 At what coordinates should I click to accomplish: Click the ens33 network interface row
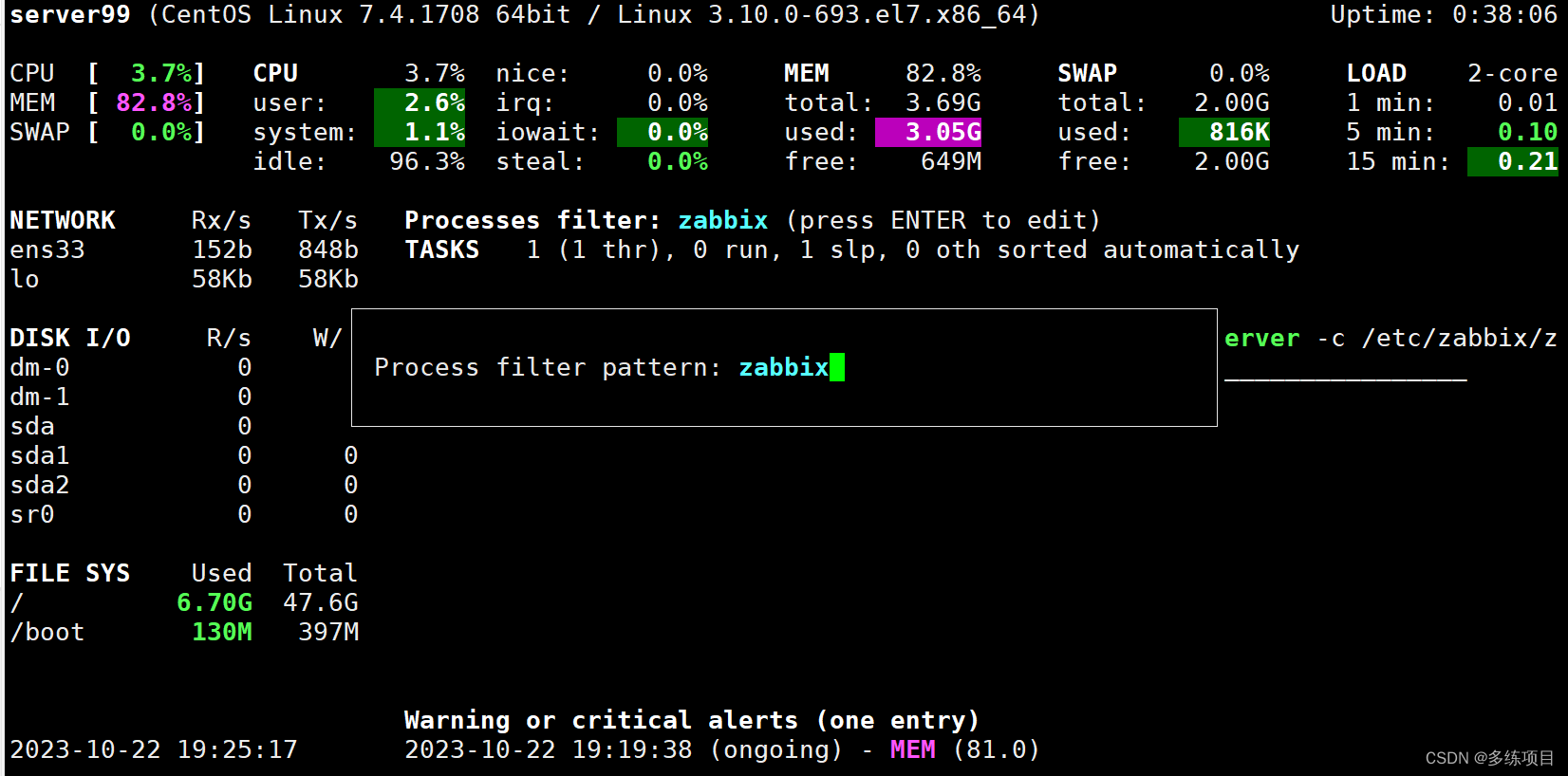click(x=184, y=249)
